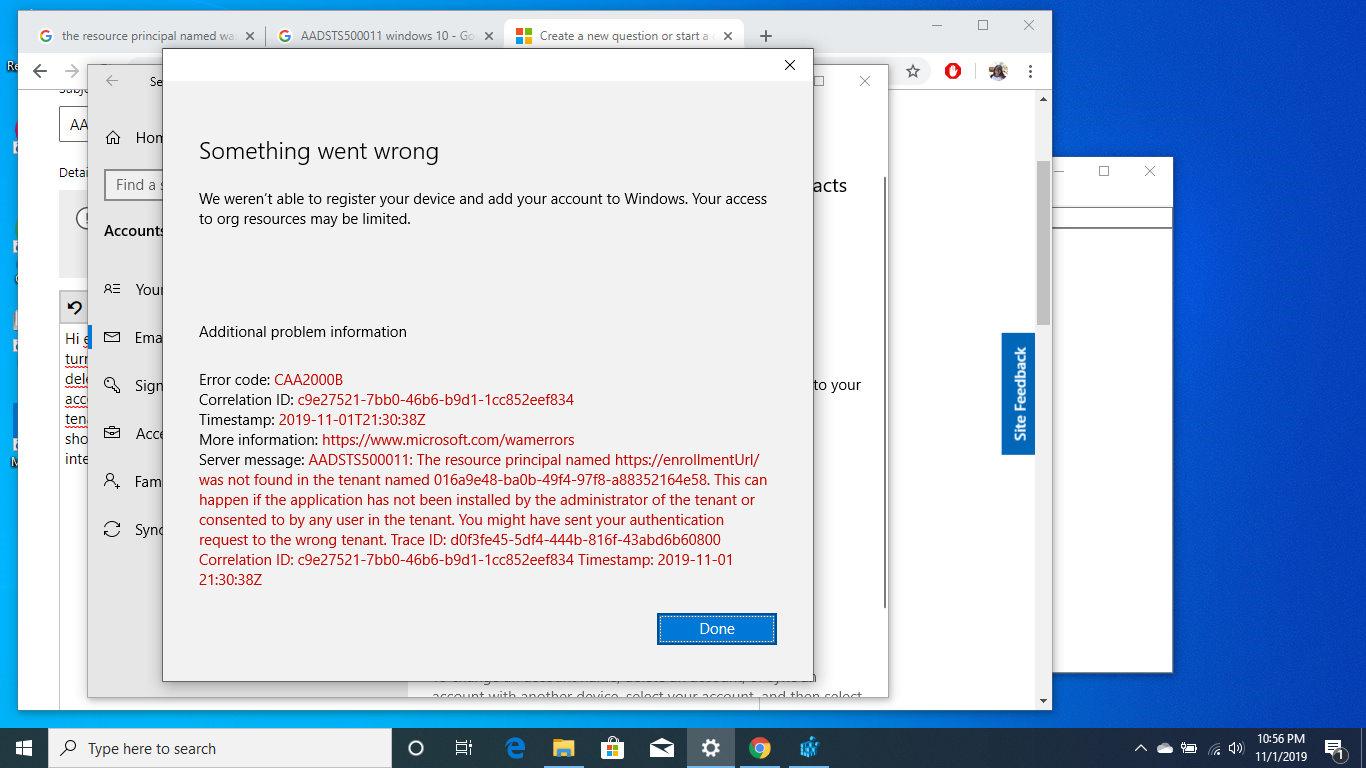Click the Done button in error dialog

(716, 629)
